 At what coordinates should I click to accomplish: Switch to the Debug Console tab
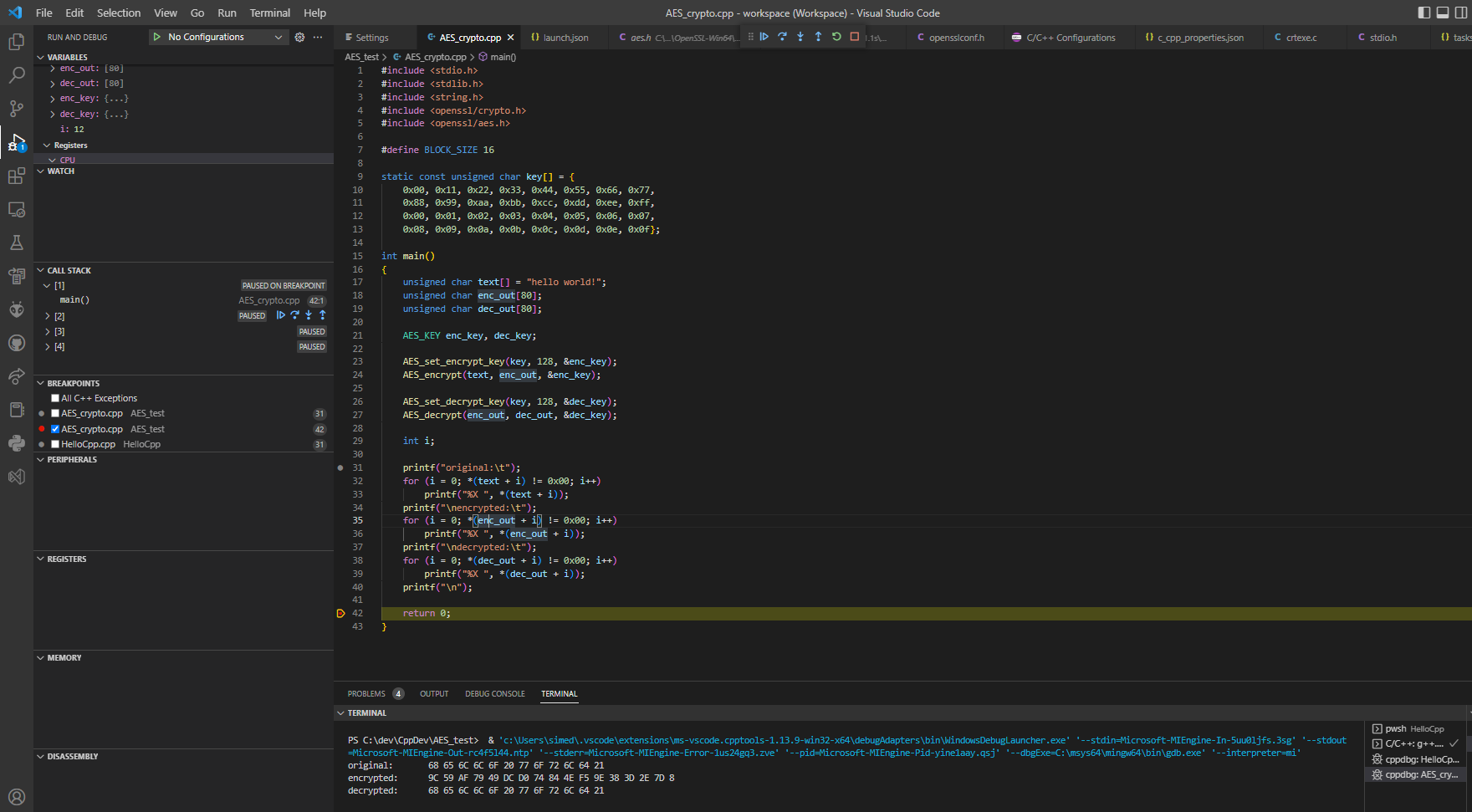pos(494,694)
